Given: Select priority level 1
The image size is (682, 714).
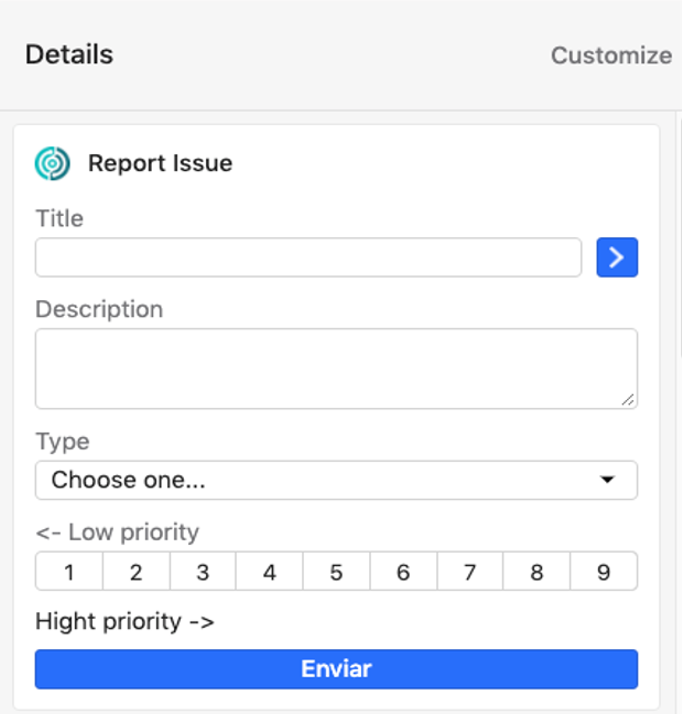Looking at the screenshot, I should pos(69,572).
